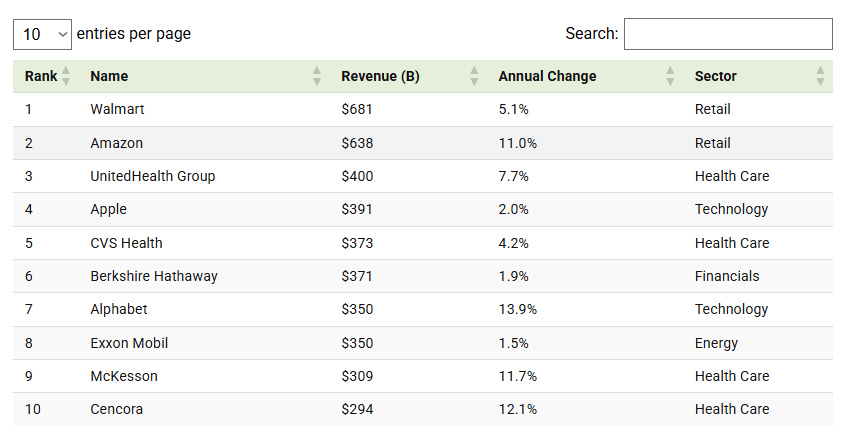Select the UnitedHealth Group cell

pos(153,176)
